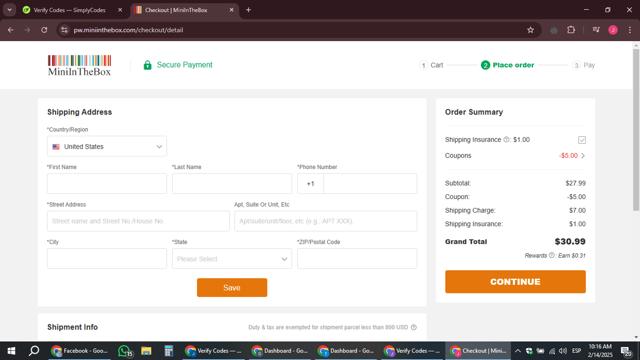This screenshot has width=640, height=360.
Task: Reload the checkout page
Action: [x=44, y=30]
